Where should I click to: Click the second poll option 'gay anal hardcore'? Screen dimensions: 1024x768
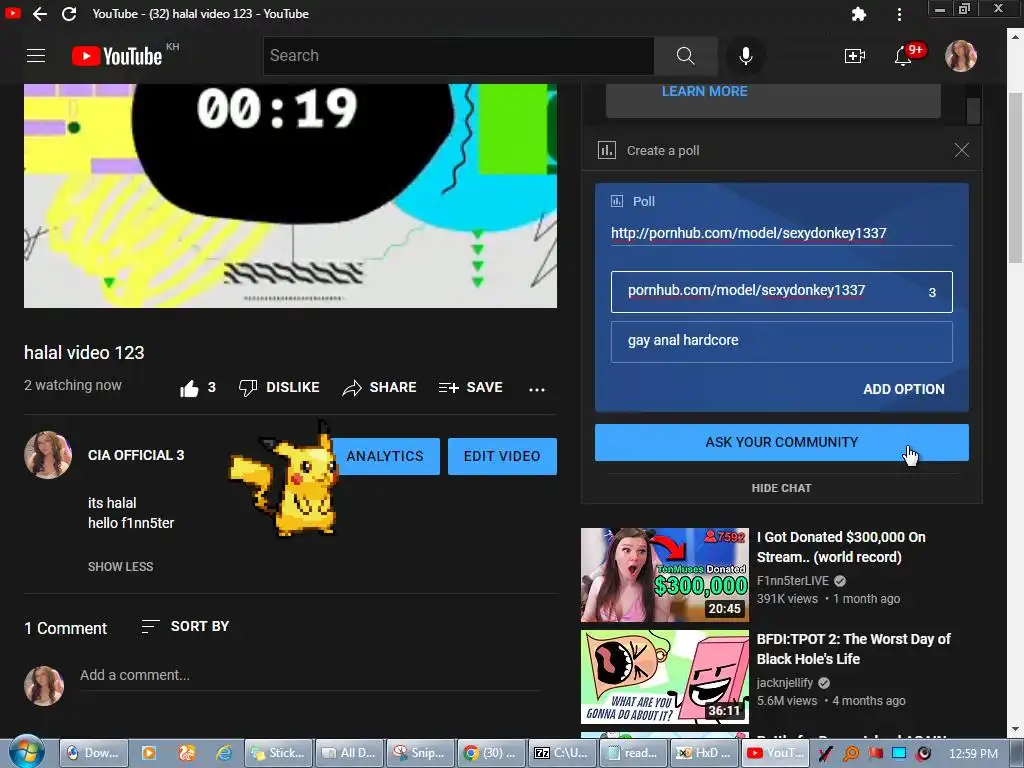pyautogui.click(x=781, y=342)
